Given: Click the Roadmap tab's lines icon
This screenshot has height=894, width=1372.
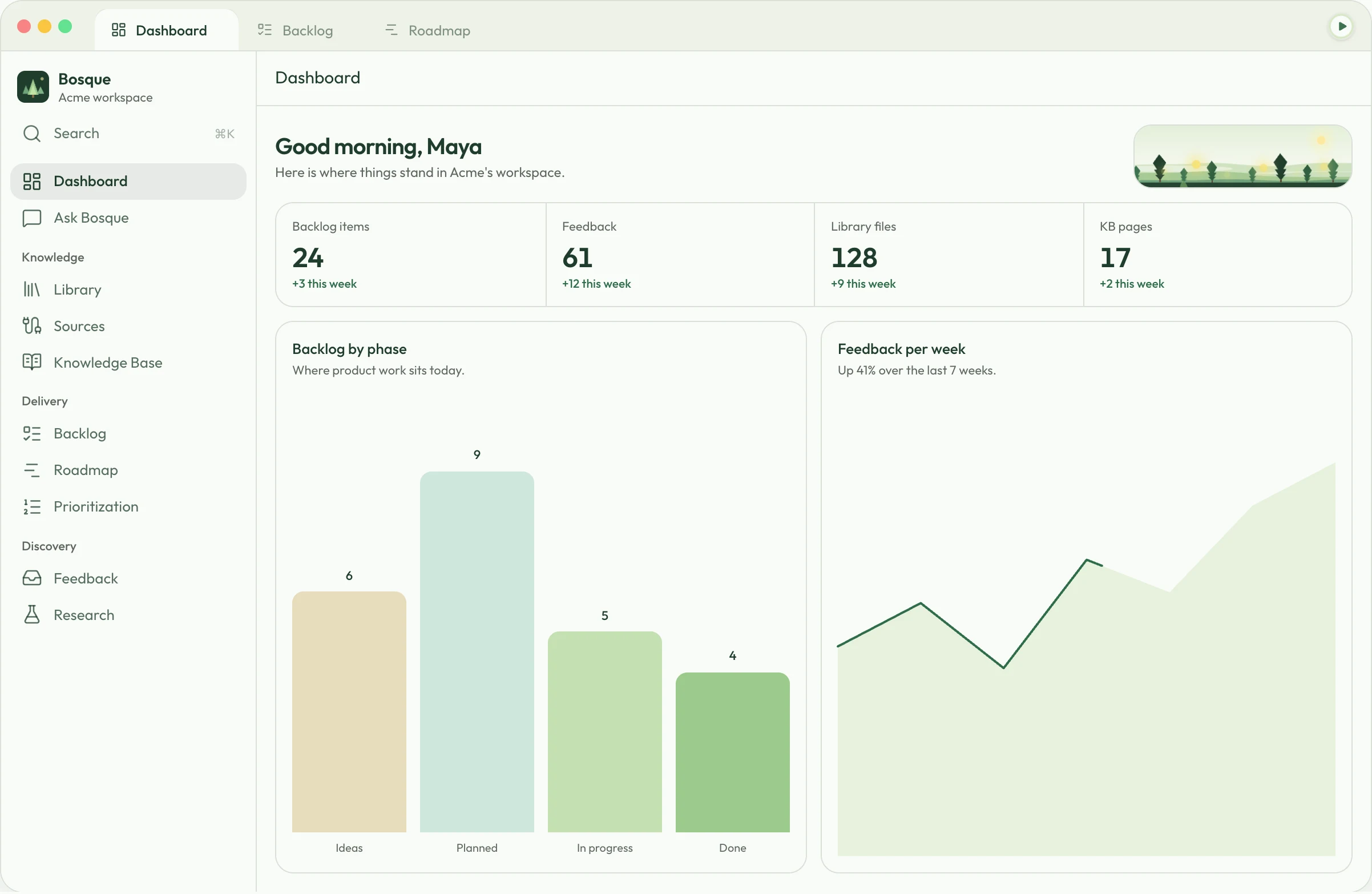Looking at the screenshot, I should 392,30.
